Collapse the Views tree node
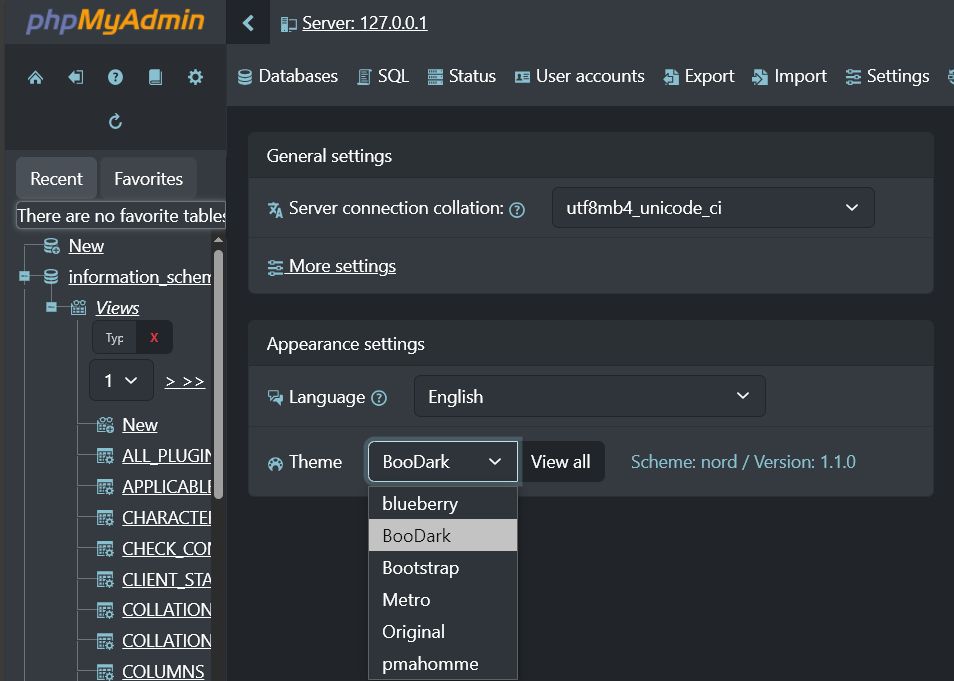 click(52, 307)
